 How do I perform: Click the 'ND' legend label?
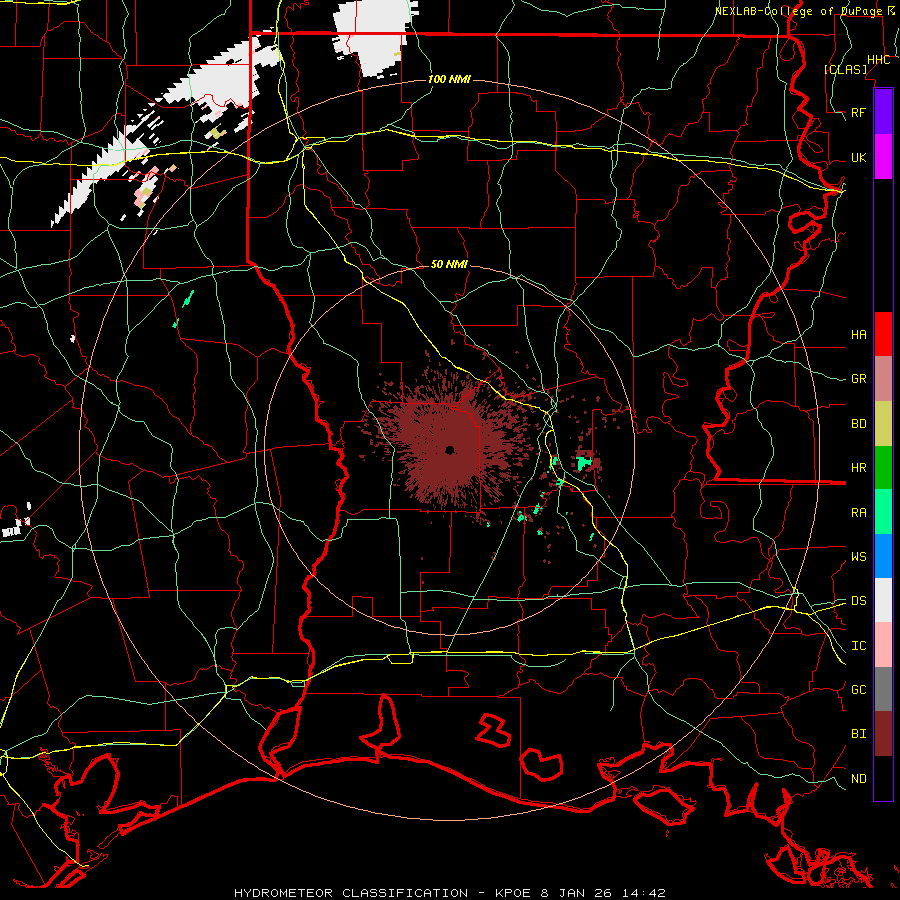pos(858,778)
